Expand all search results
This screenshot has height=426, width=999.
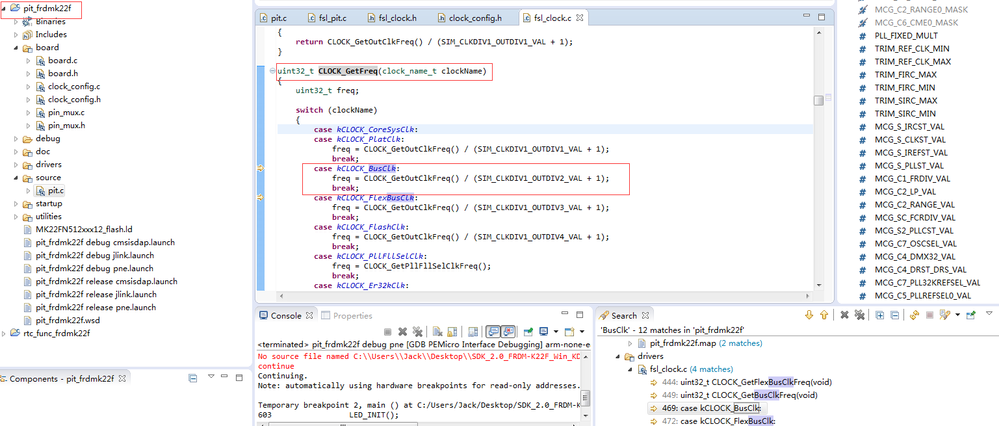point(880,315)
